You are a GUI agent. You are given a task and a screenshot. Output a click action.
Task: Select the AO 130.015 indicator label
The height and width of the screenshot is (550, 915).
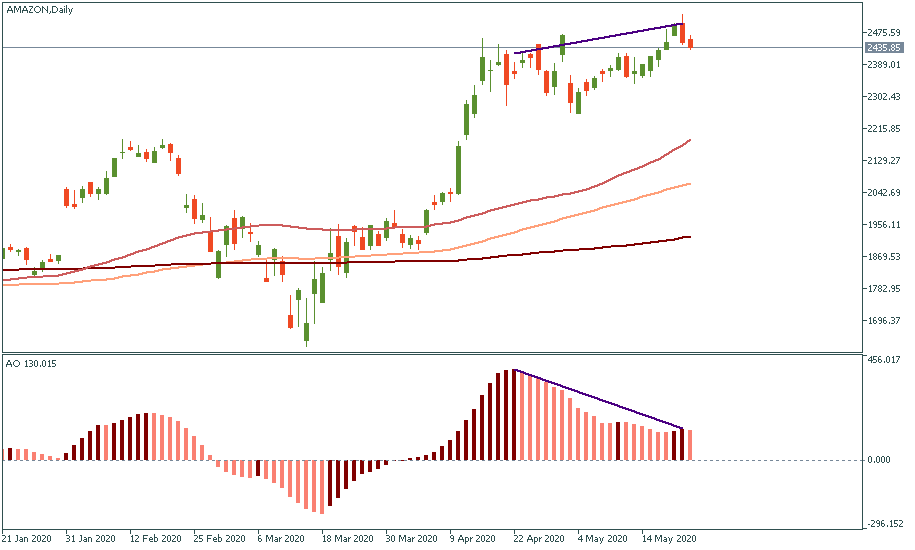click(30, 363)
